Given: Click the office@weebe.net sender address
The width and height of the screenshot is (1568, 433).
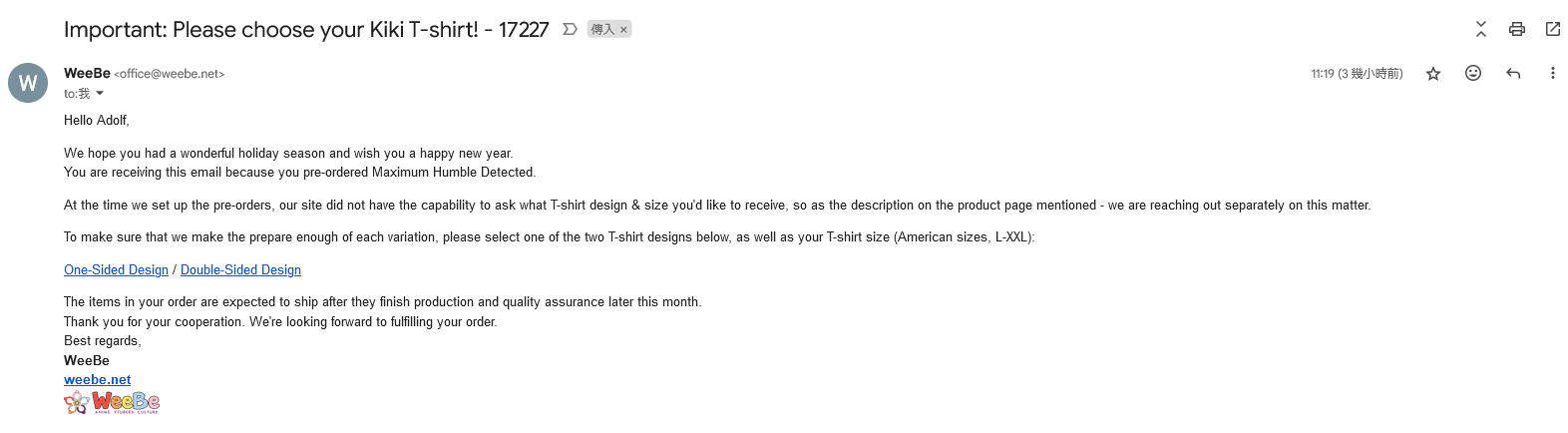Looking at the screenshot, I should (x=170, y=74).
